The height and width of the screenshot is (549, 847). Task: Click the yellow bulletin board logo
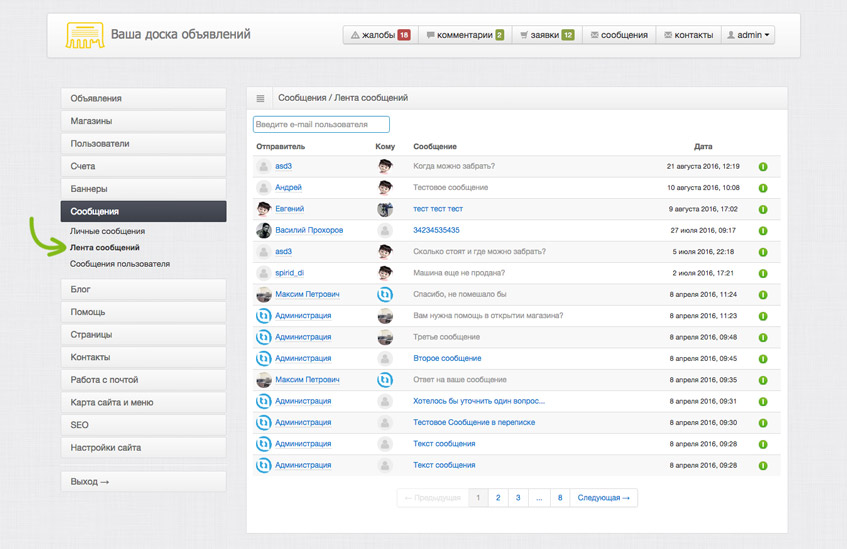[x=85, y=35]
